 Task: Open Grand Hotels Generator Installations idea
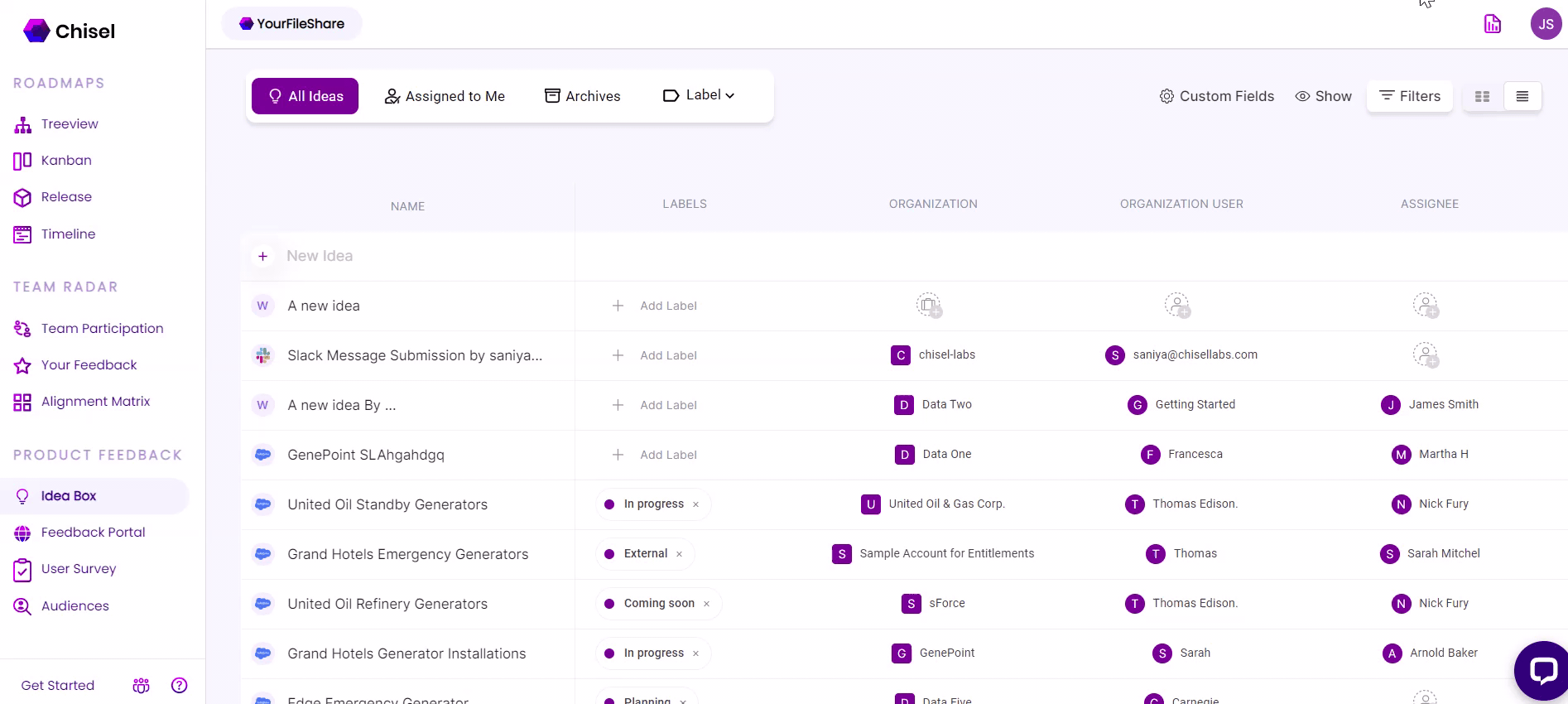[x=406, y=654]
